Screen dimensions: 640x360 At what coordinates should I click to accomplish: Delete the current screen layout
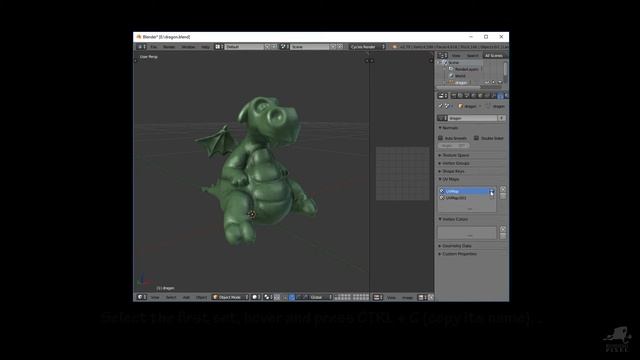tap(274, 47)
